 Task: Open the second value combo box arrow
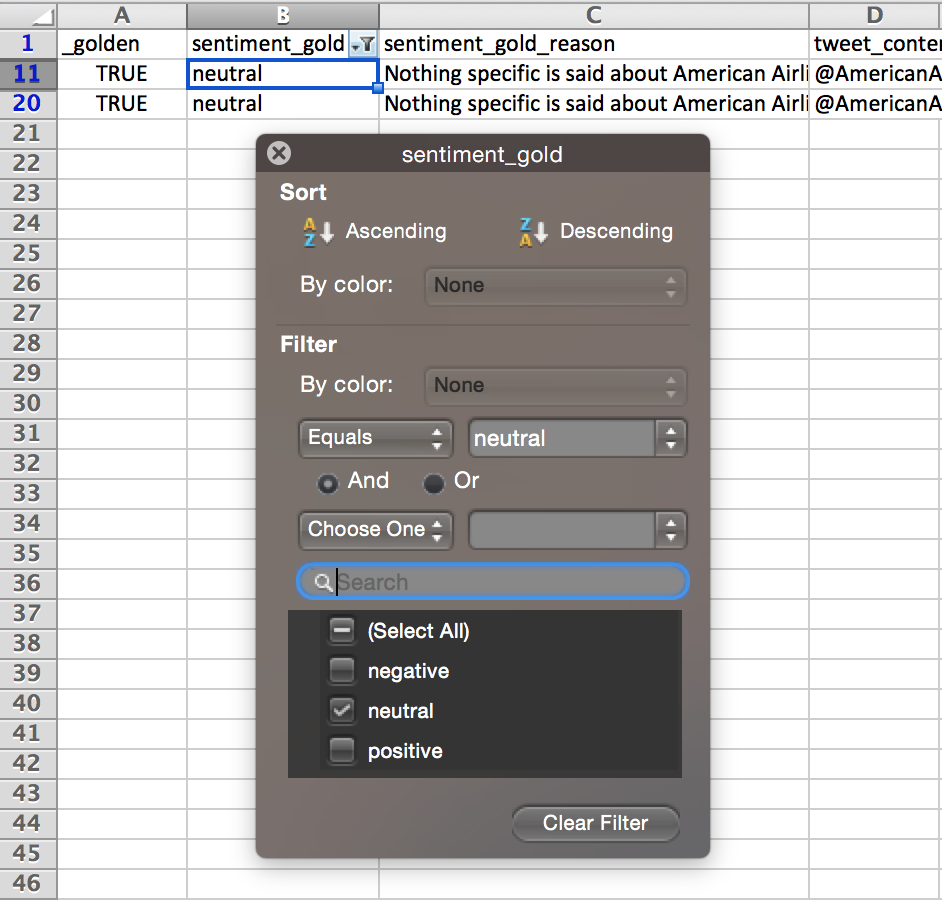tap(670, 530)
